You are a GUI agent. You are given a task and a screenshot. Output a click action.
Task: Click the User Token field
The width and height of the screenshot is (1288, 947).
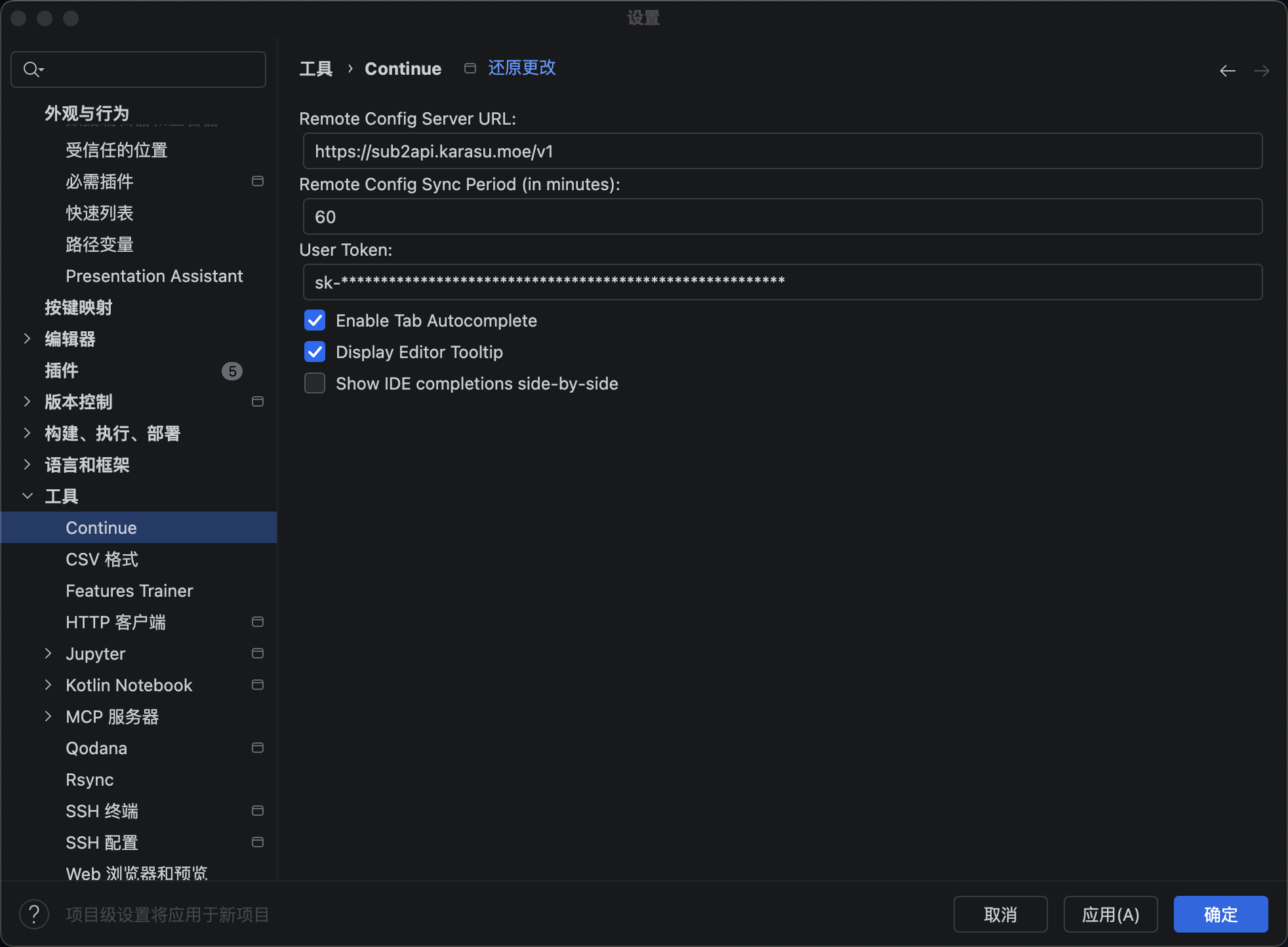click(782, 282)
